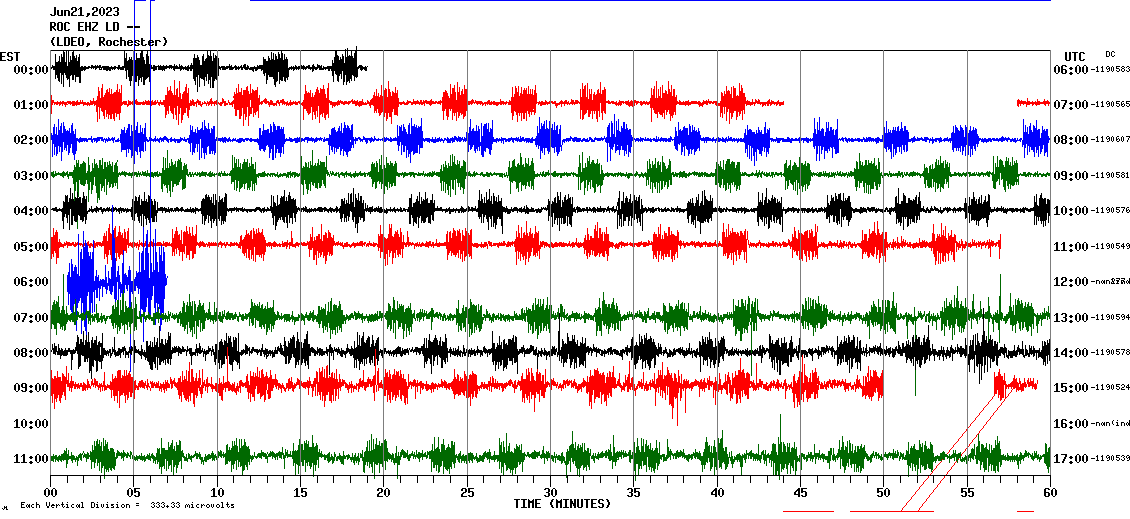1130x519 pixels.
Task: Click the vertical division microvolts footnote
Action: 127,506
